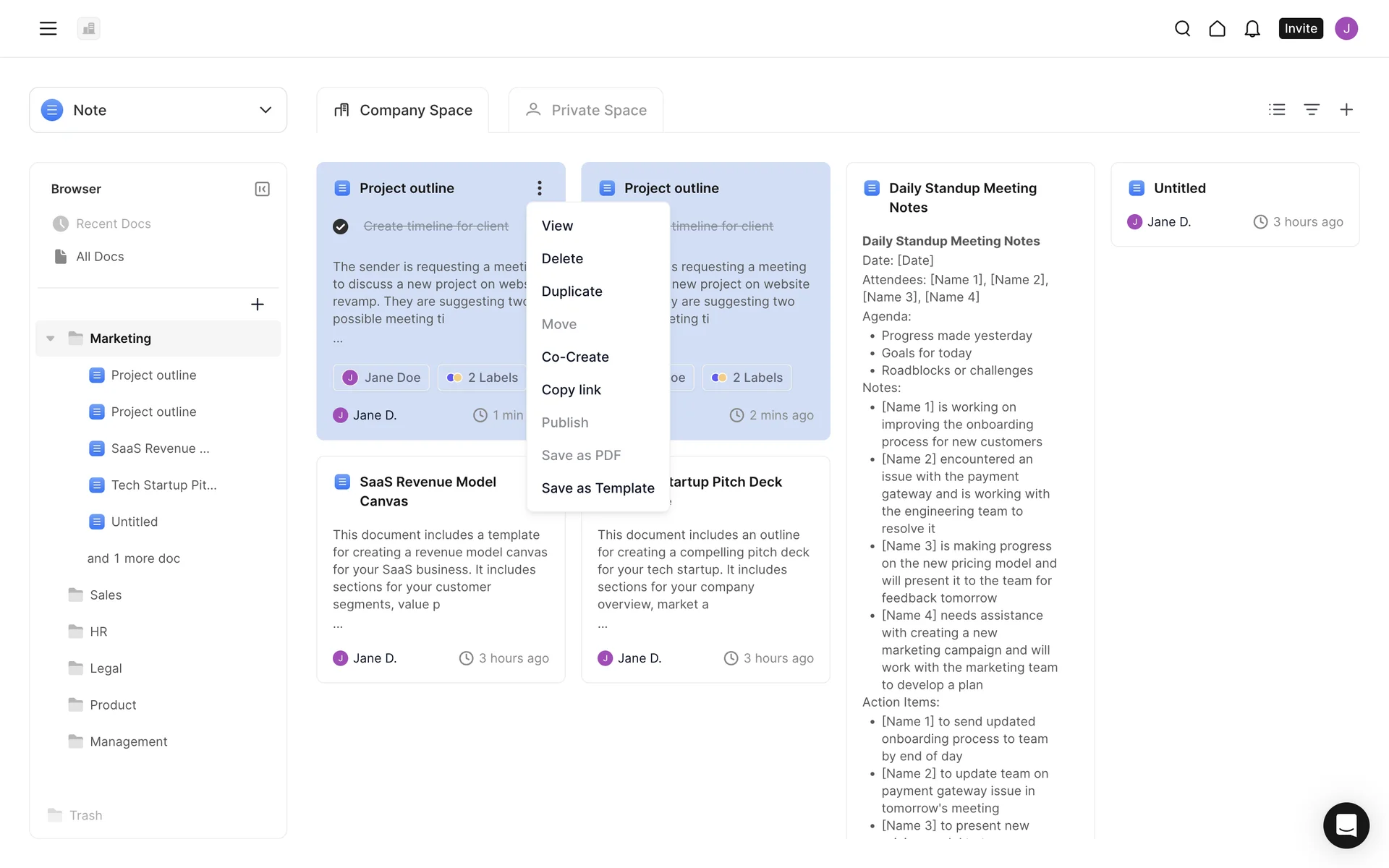Open the Note type dropdown
This screenshot has height=868, width=1389.
[x=158, y=110]
